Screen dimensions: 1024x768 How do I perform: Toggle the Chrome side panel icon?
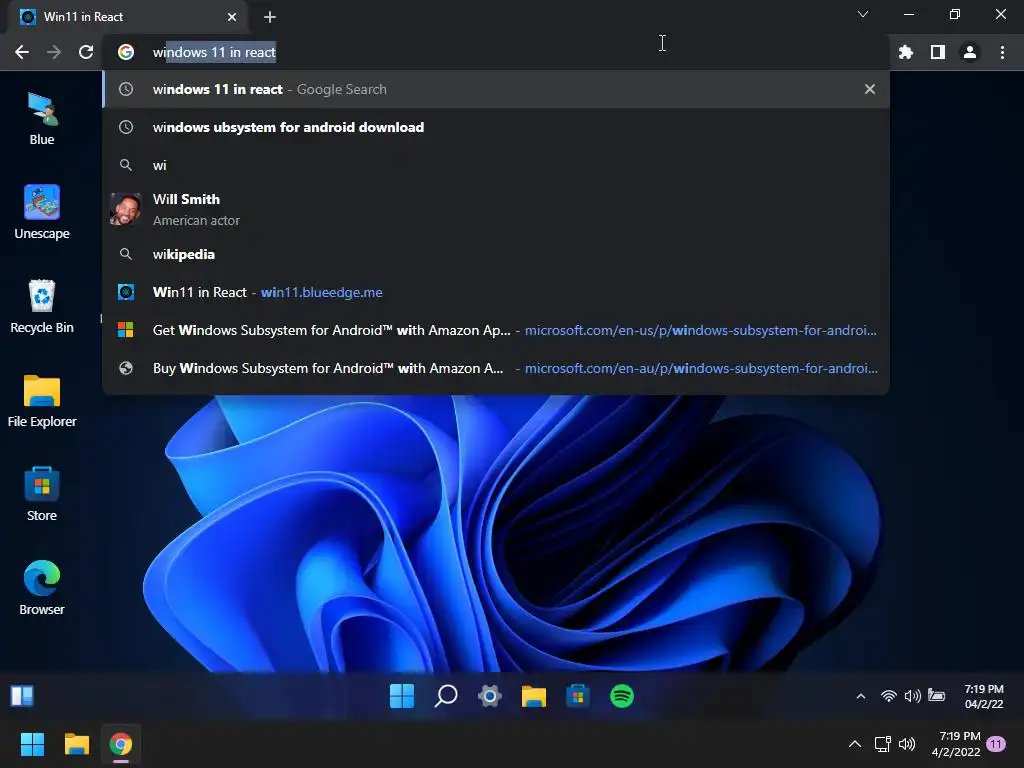[x=938, y=52]
